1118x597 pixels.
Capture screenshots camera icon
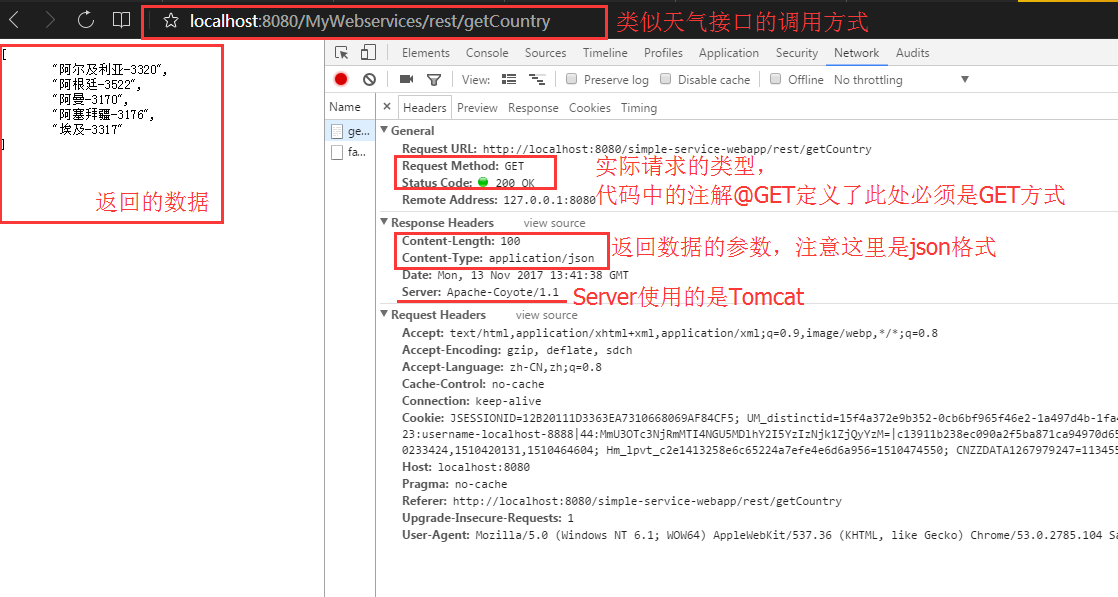point(406,79)
